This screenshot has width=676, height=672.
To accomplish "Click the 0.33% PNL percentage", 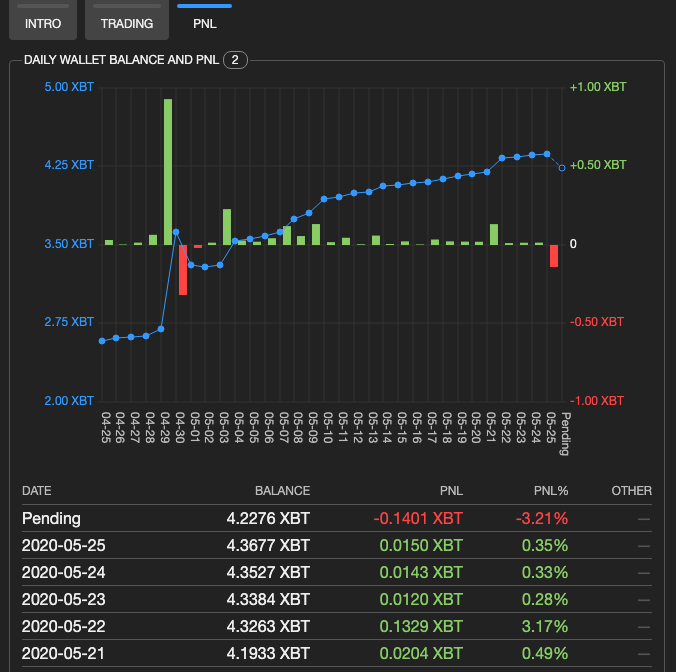I will [545, 572].
